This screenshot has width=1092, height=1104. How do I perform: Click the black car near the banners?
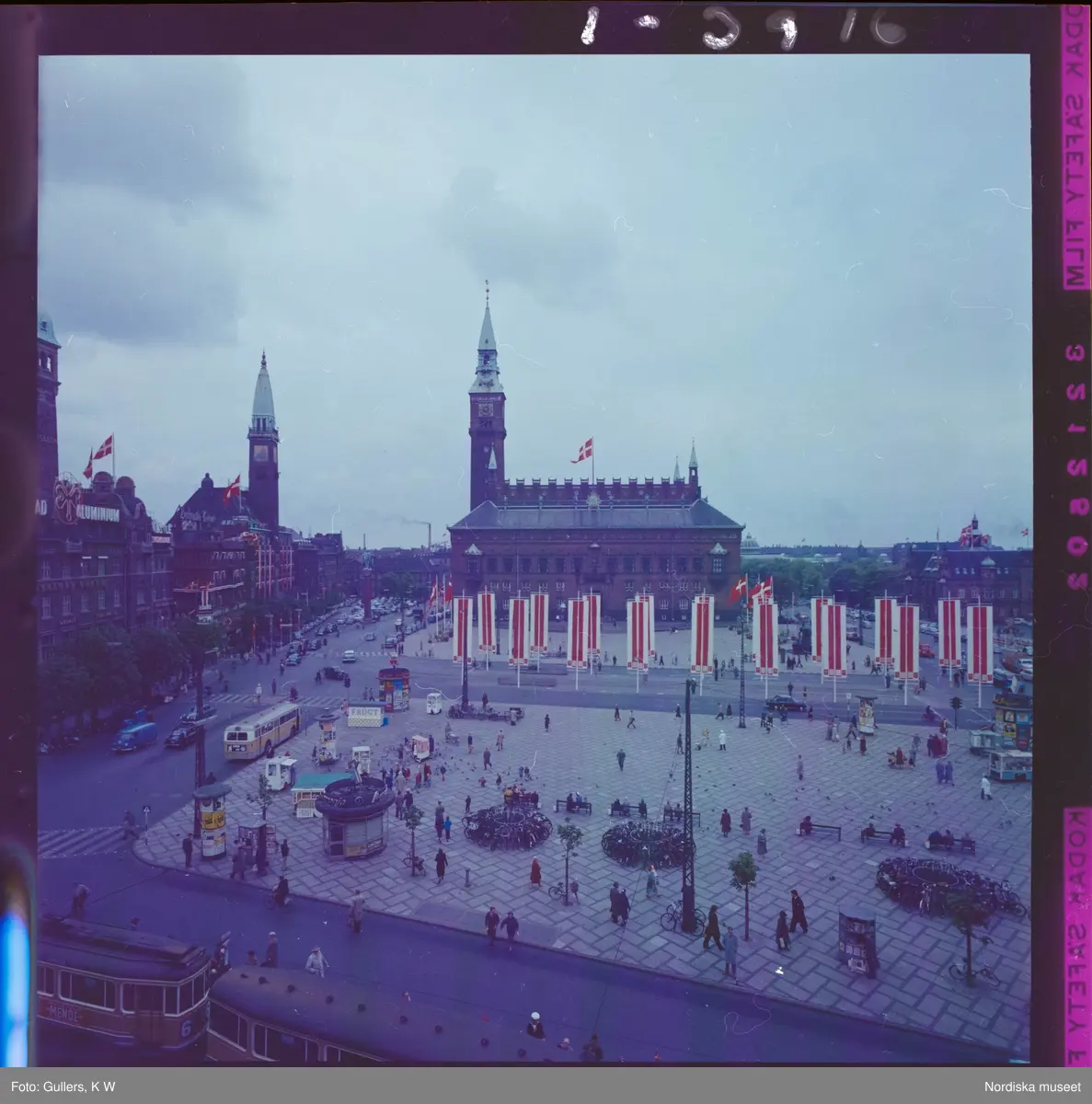click(786, 704)
